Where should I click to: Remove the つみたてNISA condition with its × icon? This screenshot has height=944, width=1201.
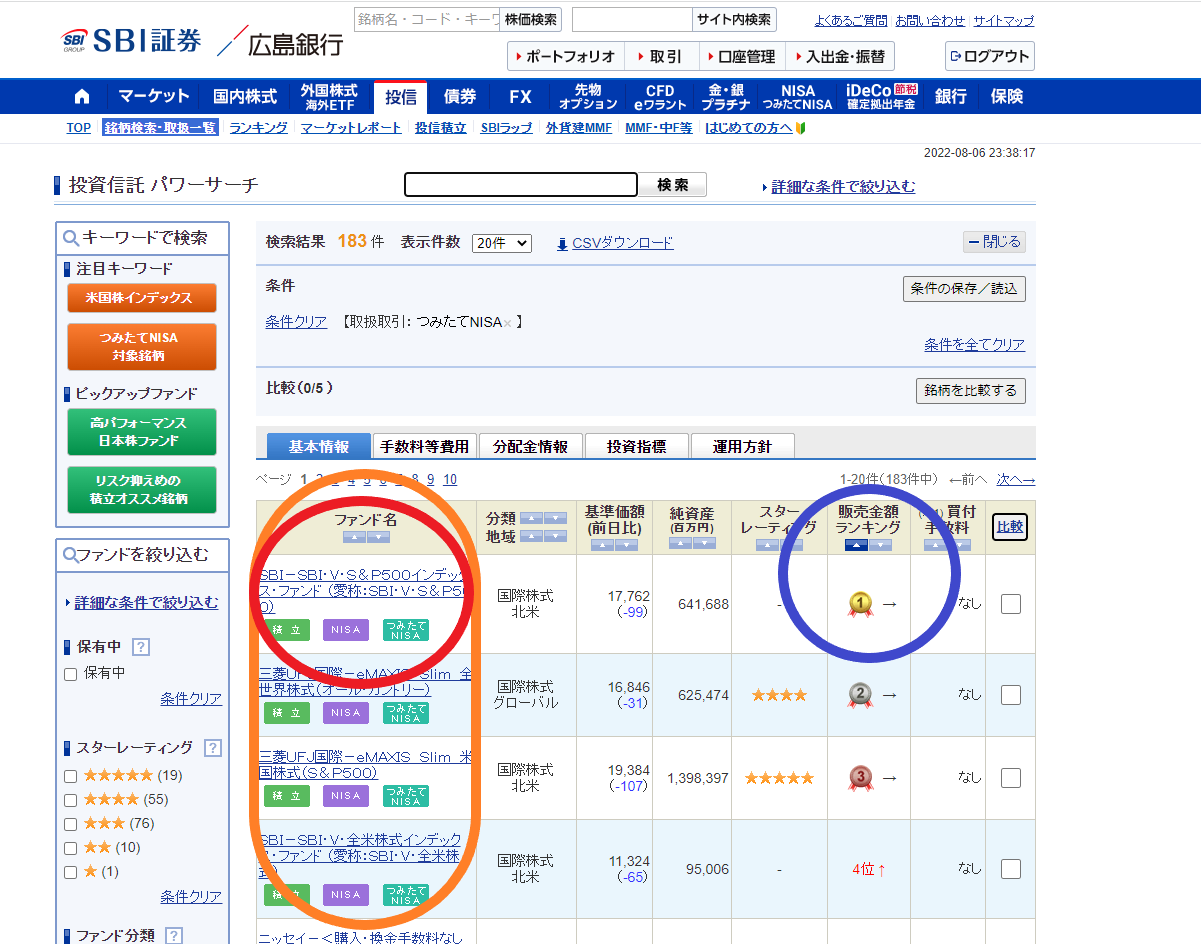click(507, 322)
